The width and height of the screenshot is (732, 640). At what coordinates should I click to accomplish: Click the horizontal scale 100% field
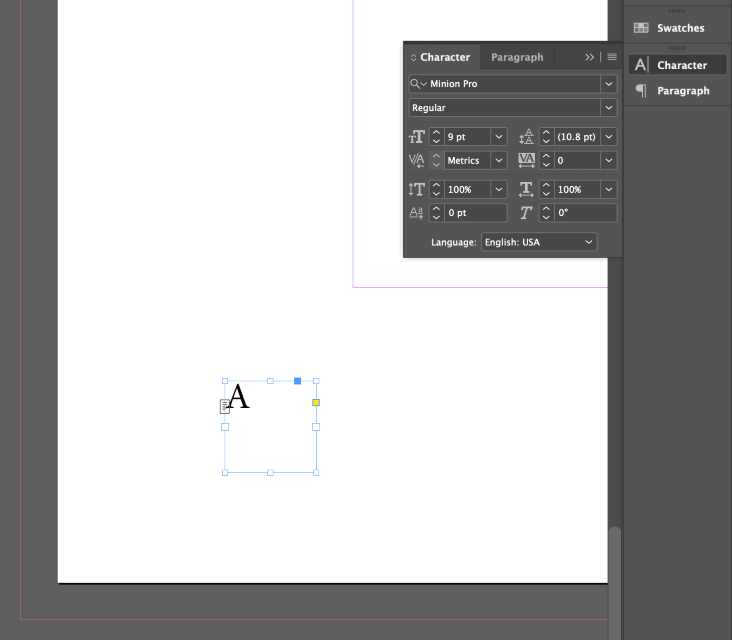tap(577, 190)
